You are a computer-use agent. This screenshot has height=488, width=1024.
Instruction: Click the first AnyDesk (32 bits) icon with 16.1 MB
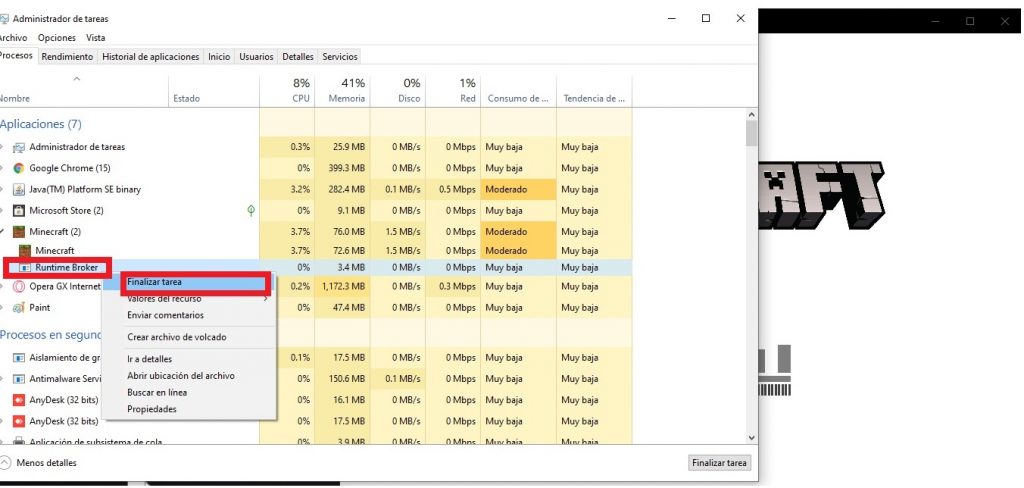[x=18, y=400]
